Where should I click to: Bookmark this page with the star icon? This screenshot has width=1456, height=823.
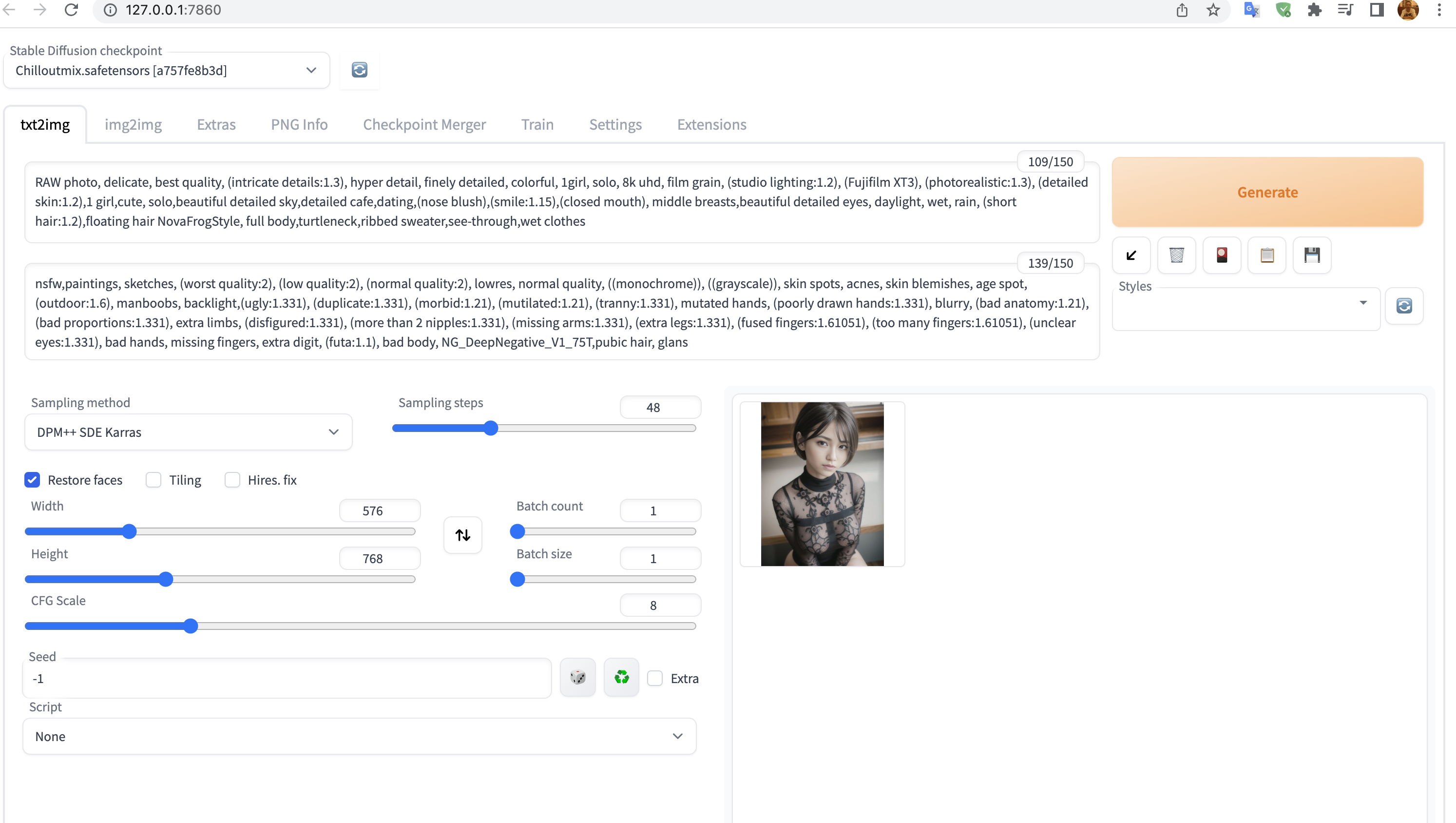click(x=1213, y=10)
